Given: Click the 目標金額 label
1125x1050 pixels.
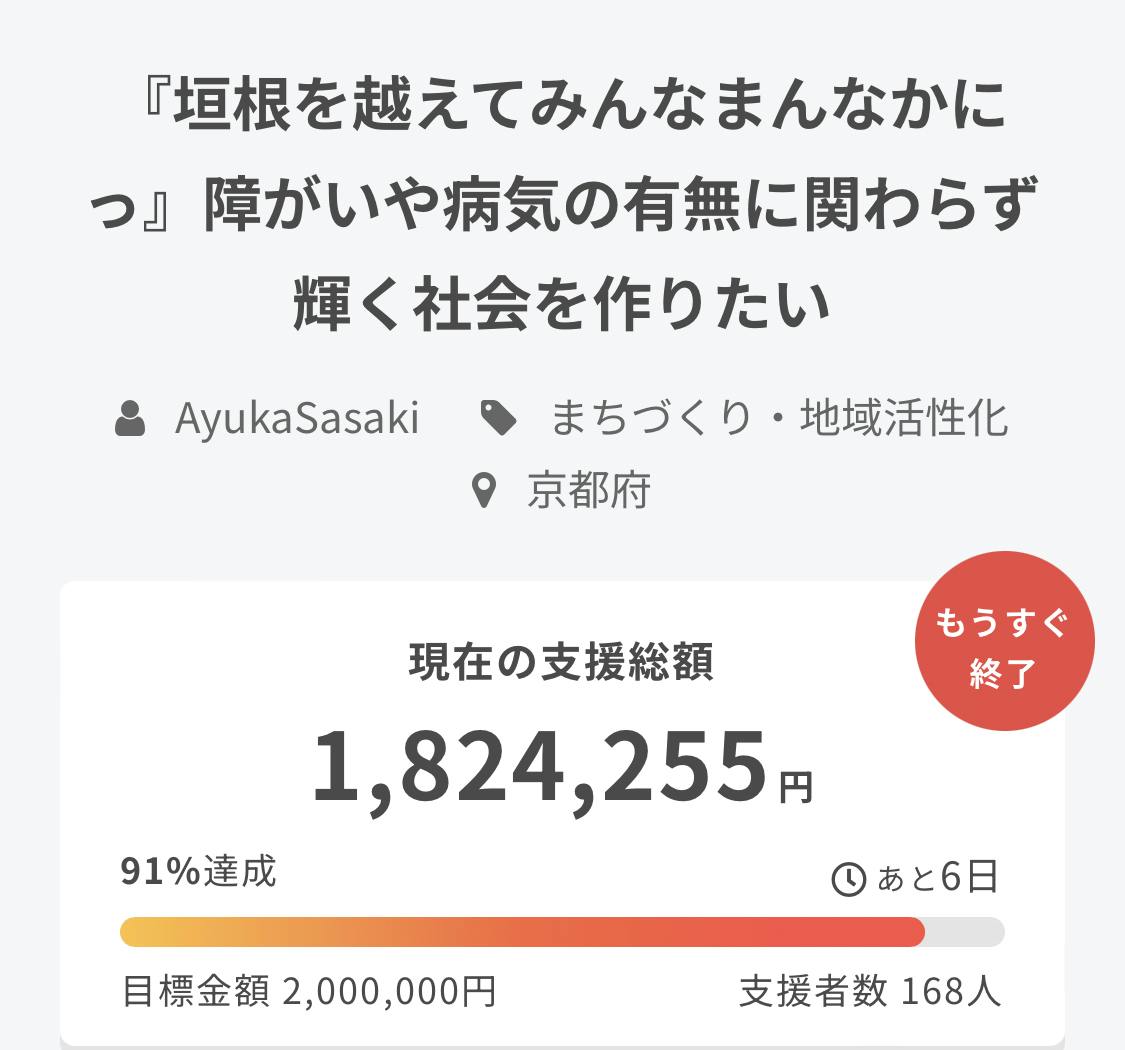Looking at the screenshot, I should pos(195,992).
